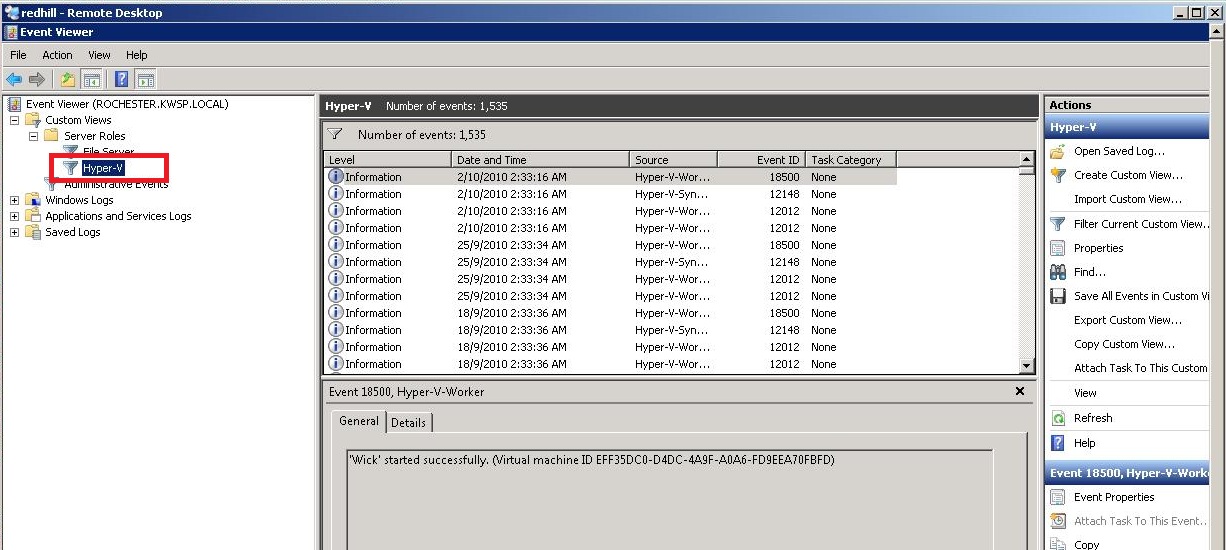Screen dimensions: 1226x550
Task: Click the Help icon in Actions pane
Action: [1058, 443]
